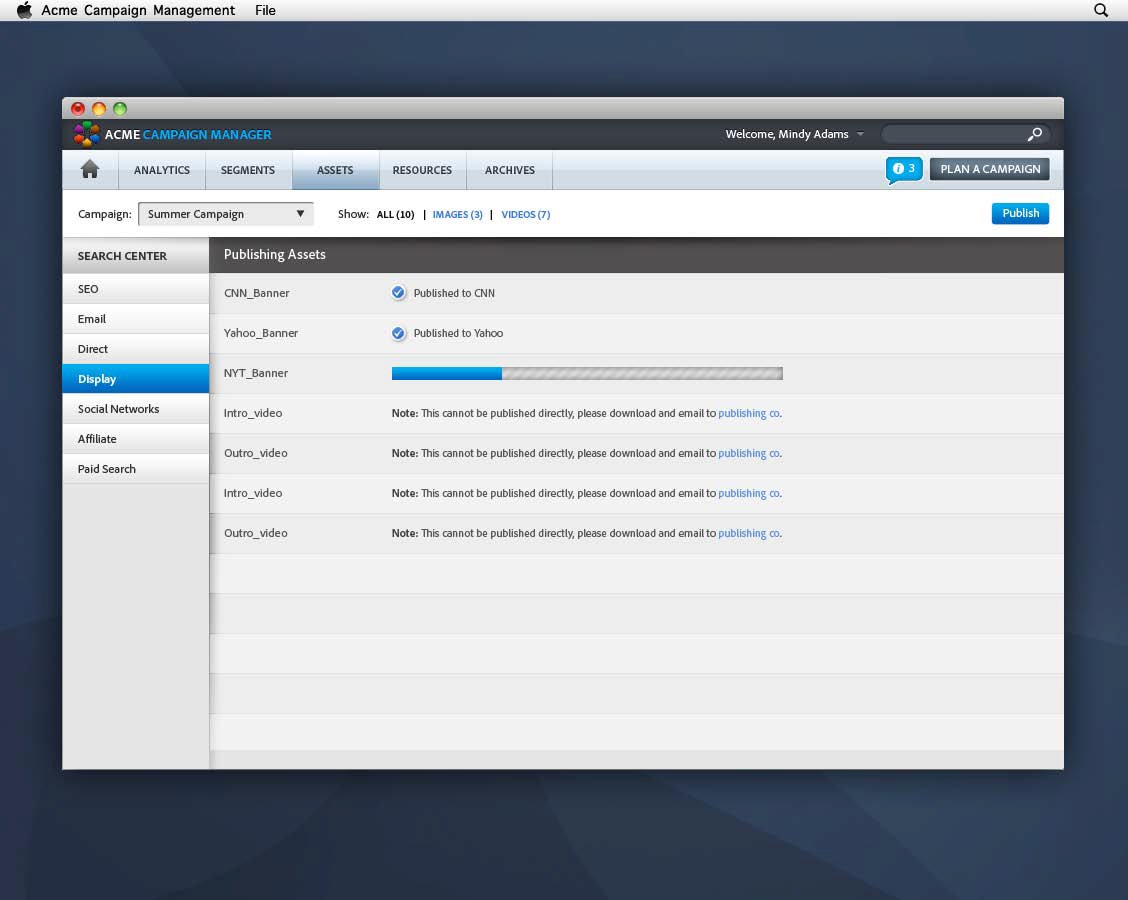
Task: Select the Yahoo_Banner asset name
Action: pyautogui.click(x=260, y=333)
